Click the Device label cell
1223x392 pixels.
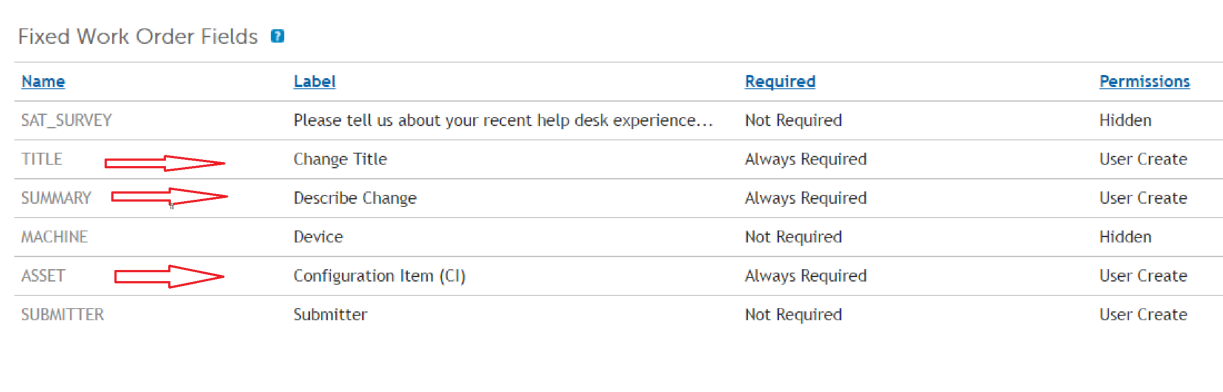coord(318,237)
